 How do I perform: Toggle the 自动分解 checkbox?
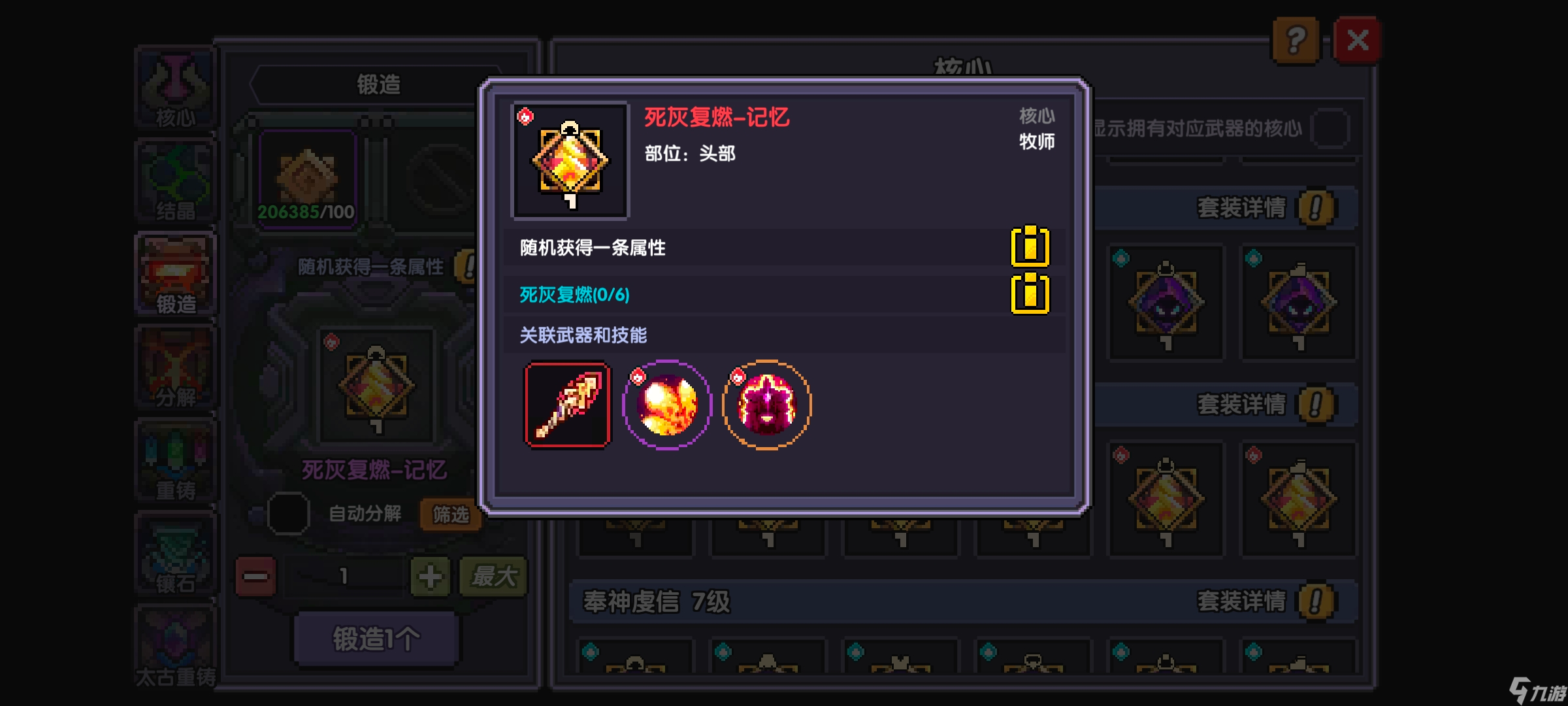click(x=288, y=514)
